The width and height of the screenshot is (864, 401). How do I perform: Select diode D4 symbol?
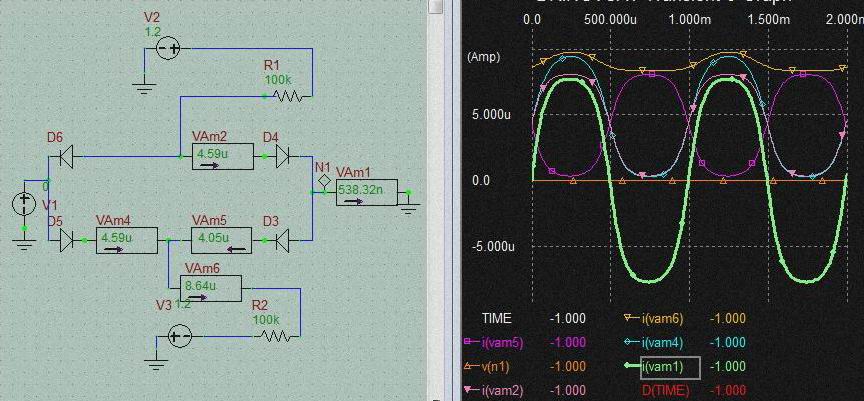[x=282, y=156]
